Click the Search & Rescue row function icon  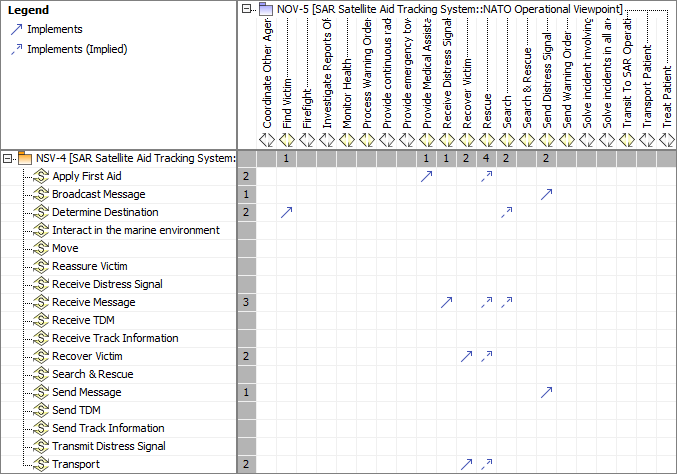tap(41, 374)
